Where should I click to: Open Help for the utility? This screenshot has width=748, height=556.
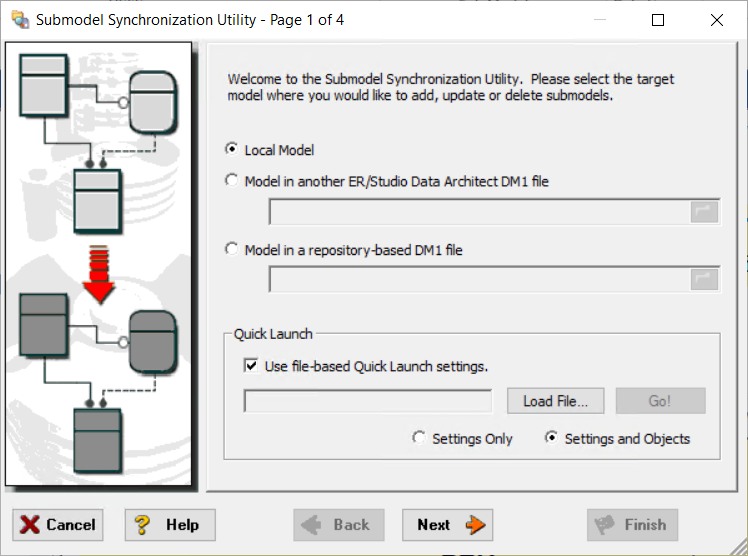tap(170, 525)
